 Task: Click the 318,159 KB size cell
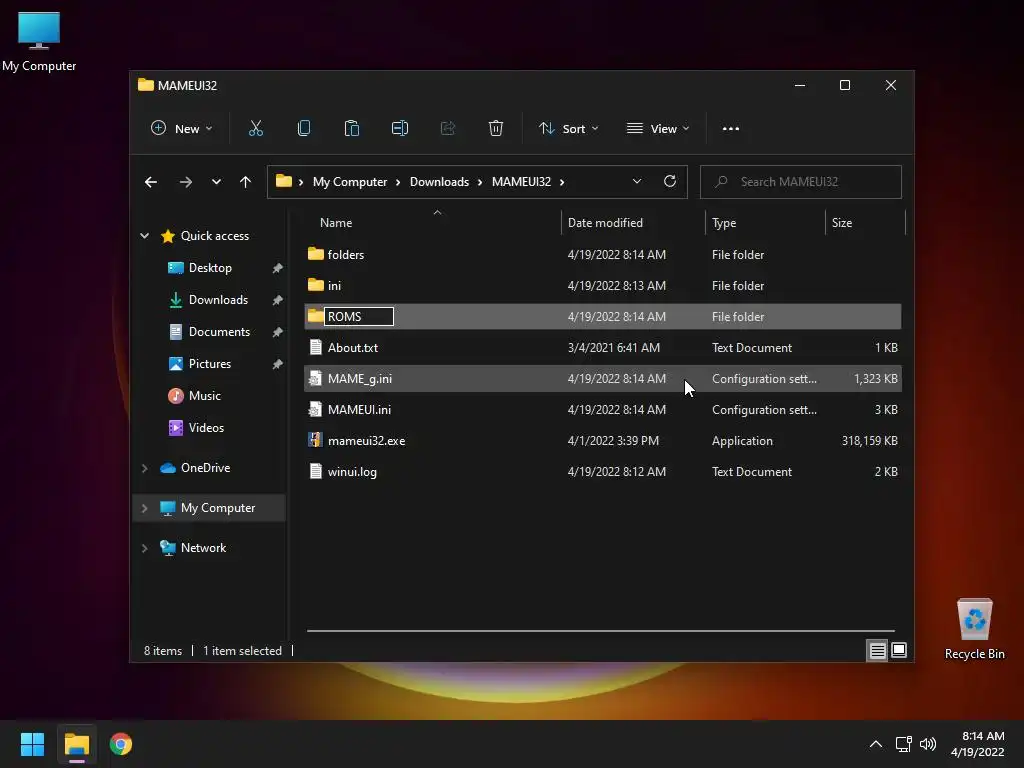point(869,441)
